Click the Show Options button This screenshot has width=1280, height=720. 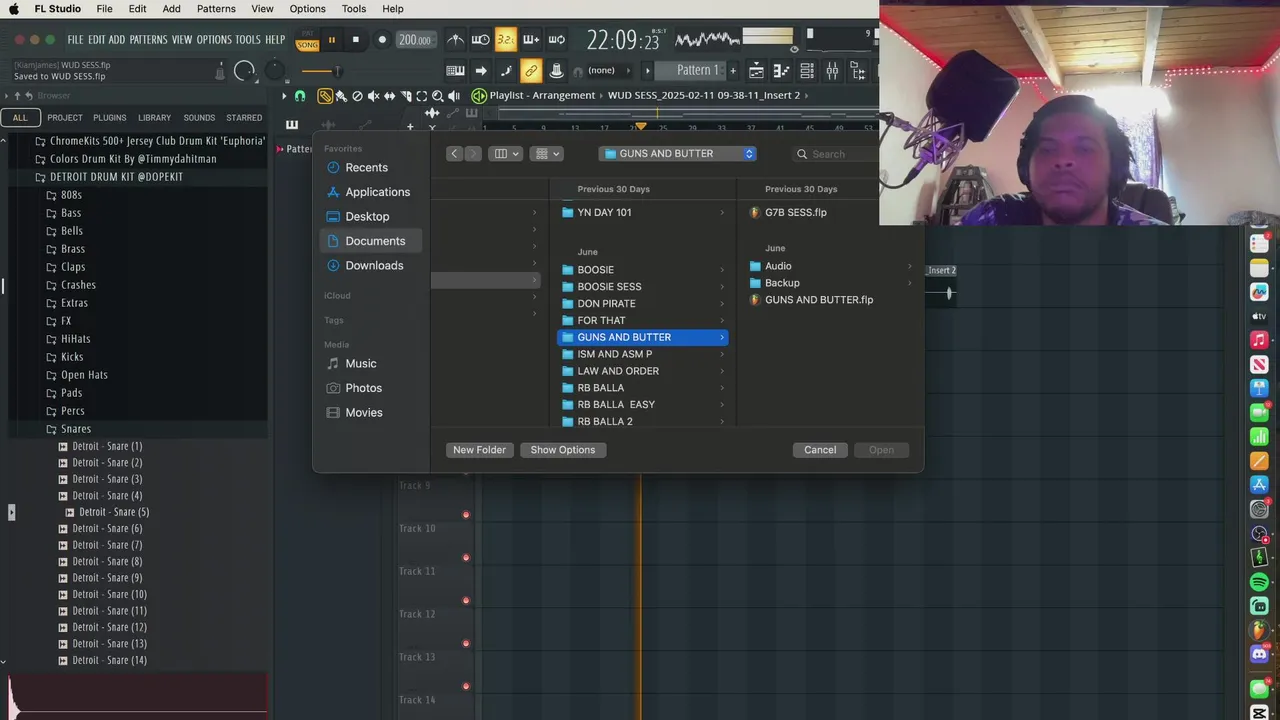tap(563, 450)
